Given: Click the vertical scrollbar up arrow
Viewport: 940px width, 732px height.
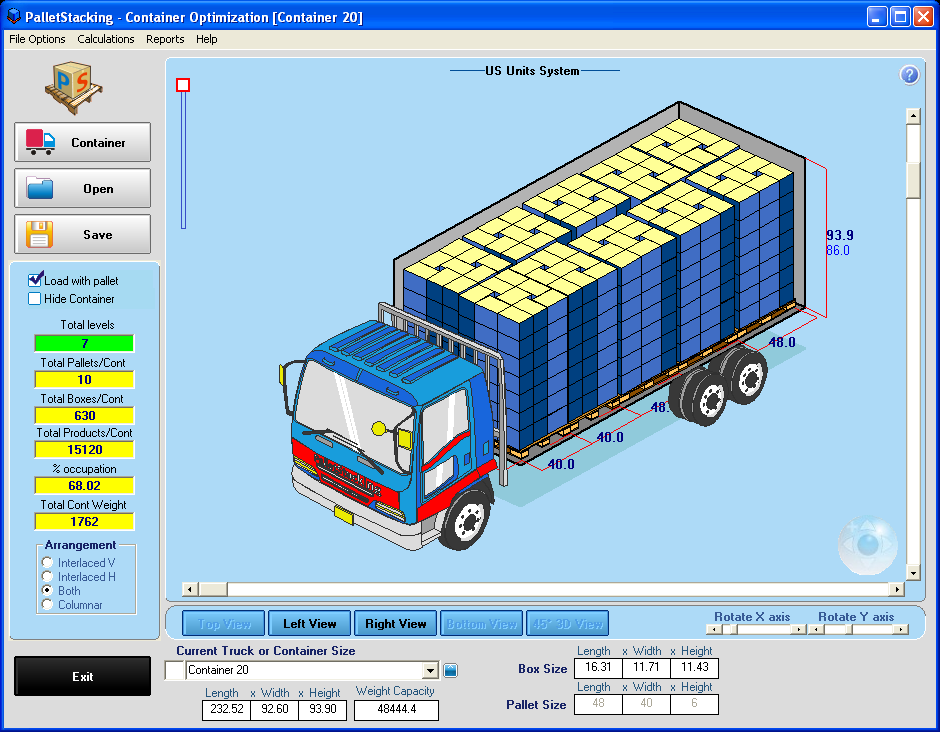Looking at the screenshot, I should click(x=913, y=116).
